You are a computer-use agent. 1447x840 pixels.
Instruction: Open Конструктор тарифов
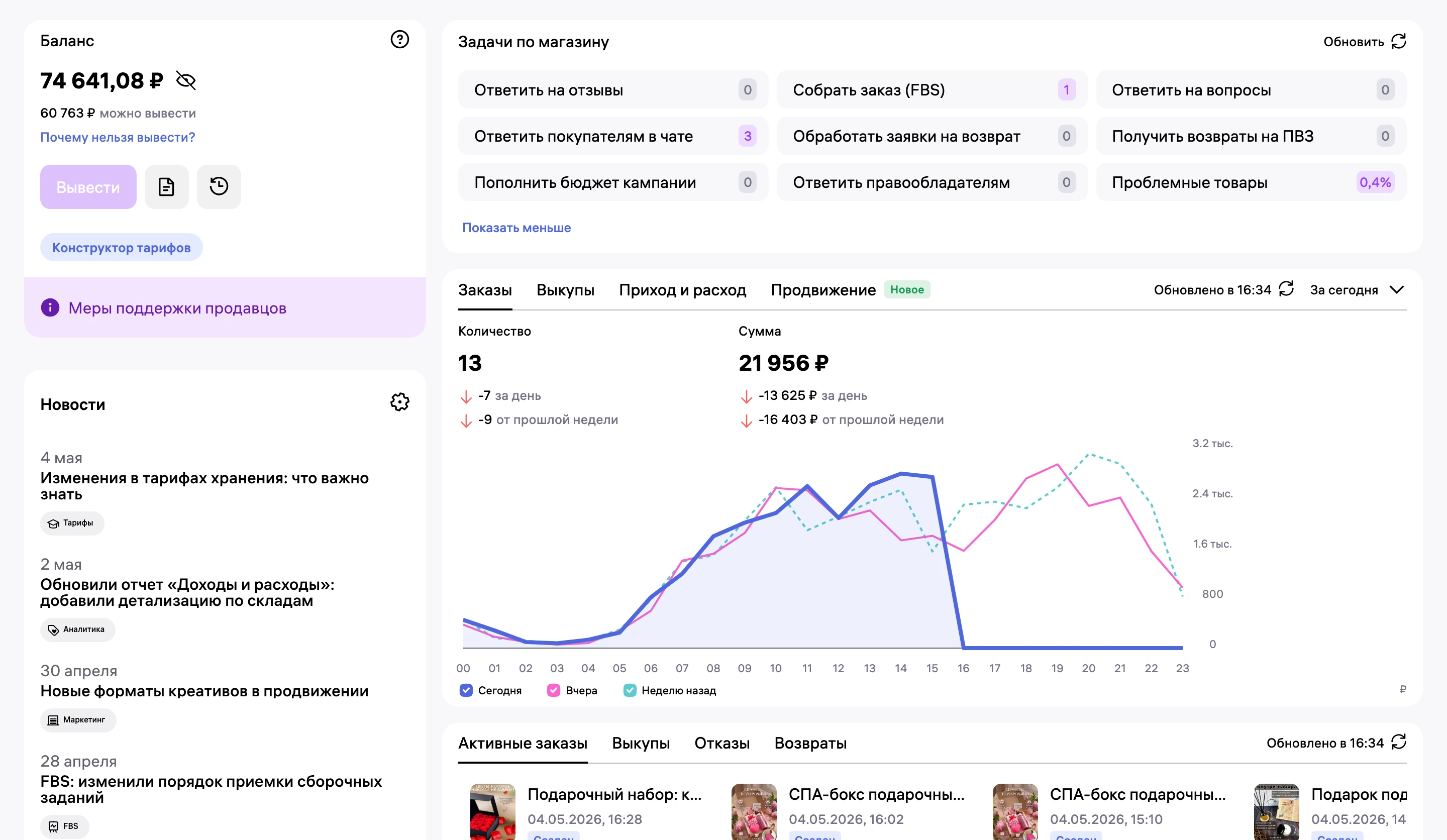(121, 248)
